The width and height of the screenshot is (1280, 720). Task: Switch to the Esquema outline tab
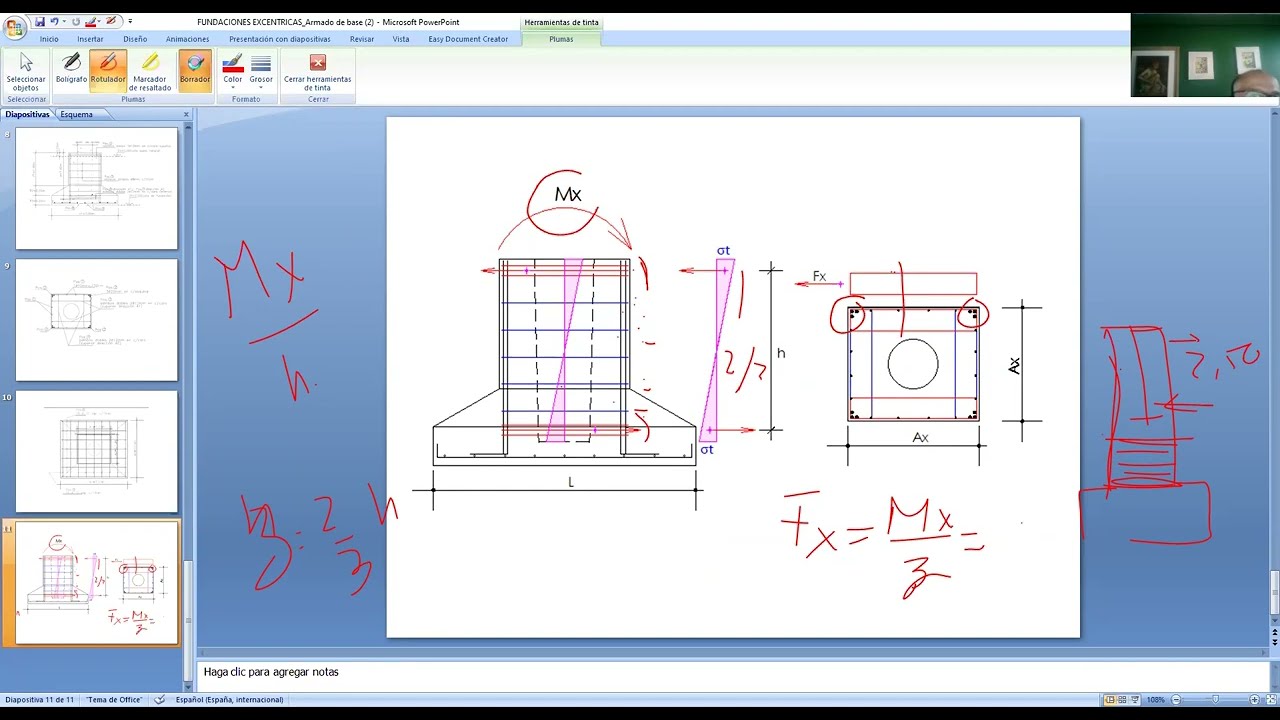76,114
